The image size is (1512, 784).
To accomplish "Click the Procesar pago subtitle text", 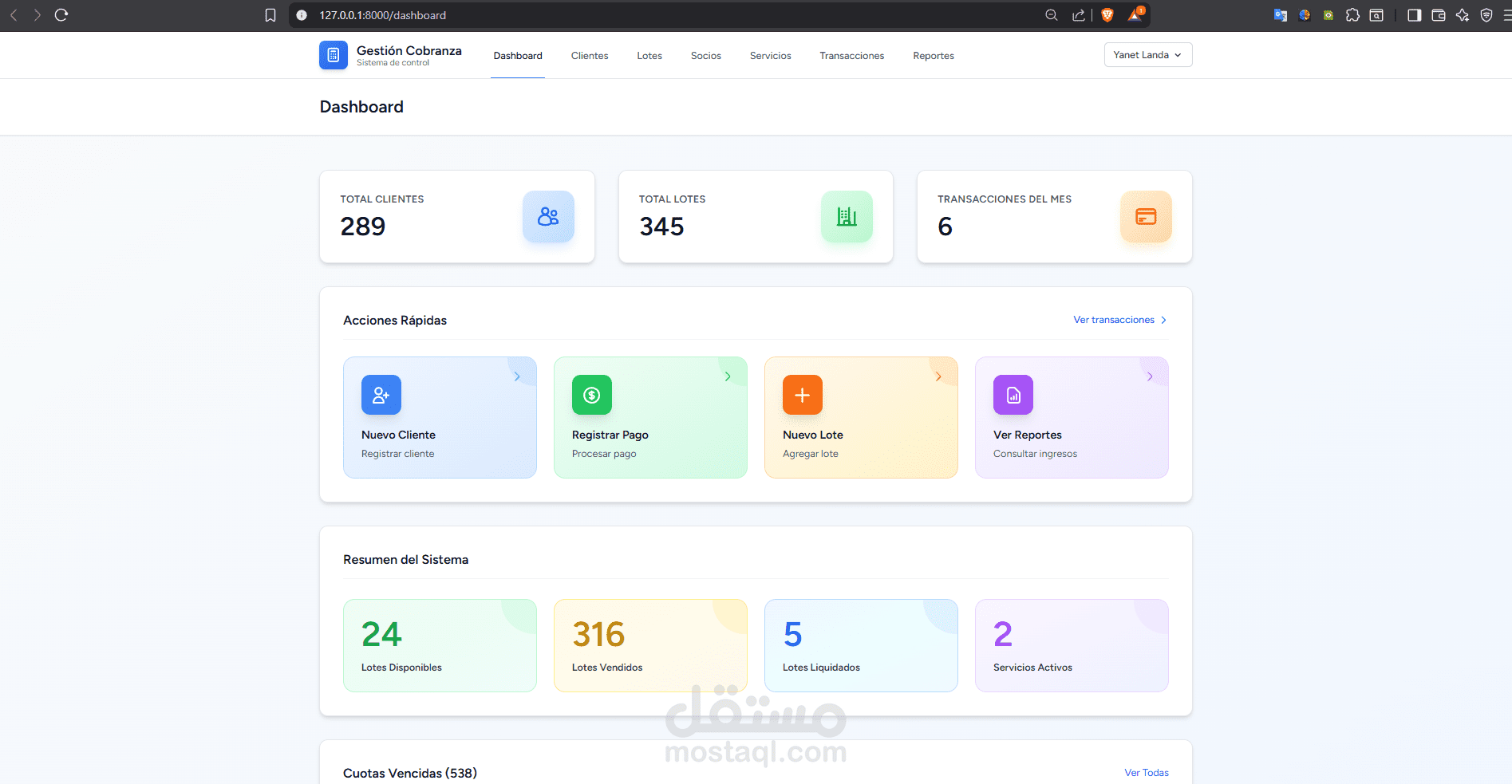I will click(604, 454).
